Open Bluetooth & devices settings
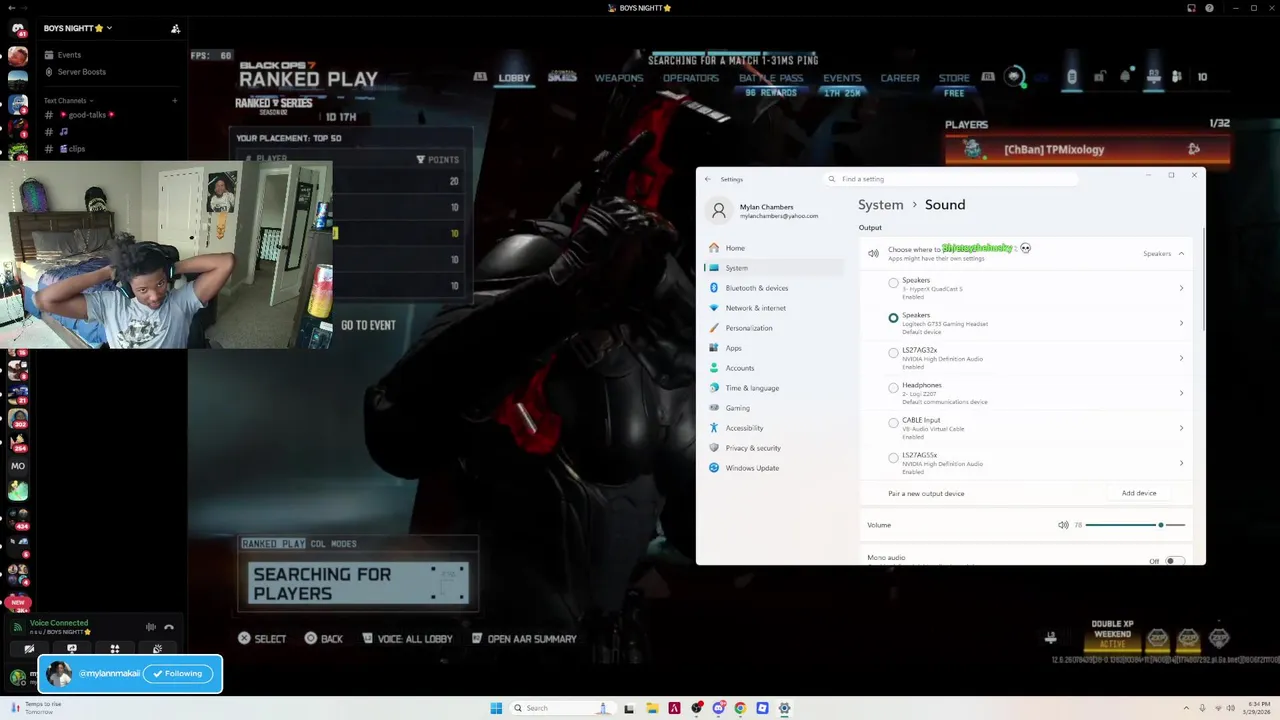 click(x=774, y=288)
